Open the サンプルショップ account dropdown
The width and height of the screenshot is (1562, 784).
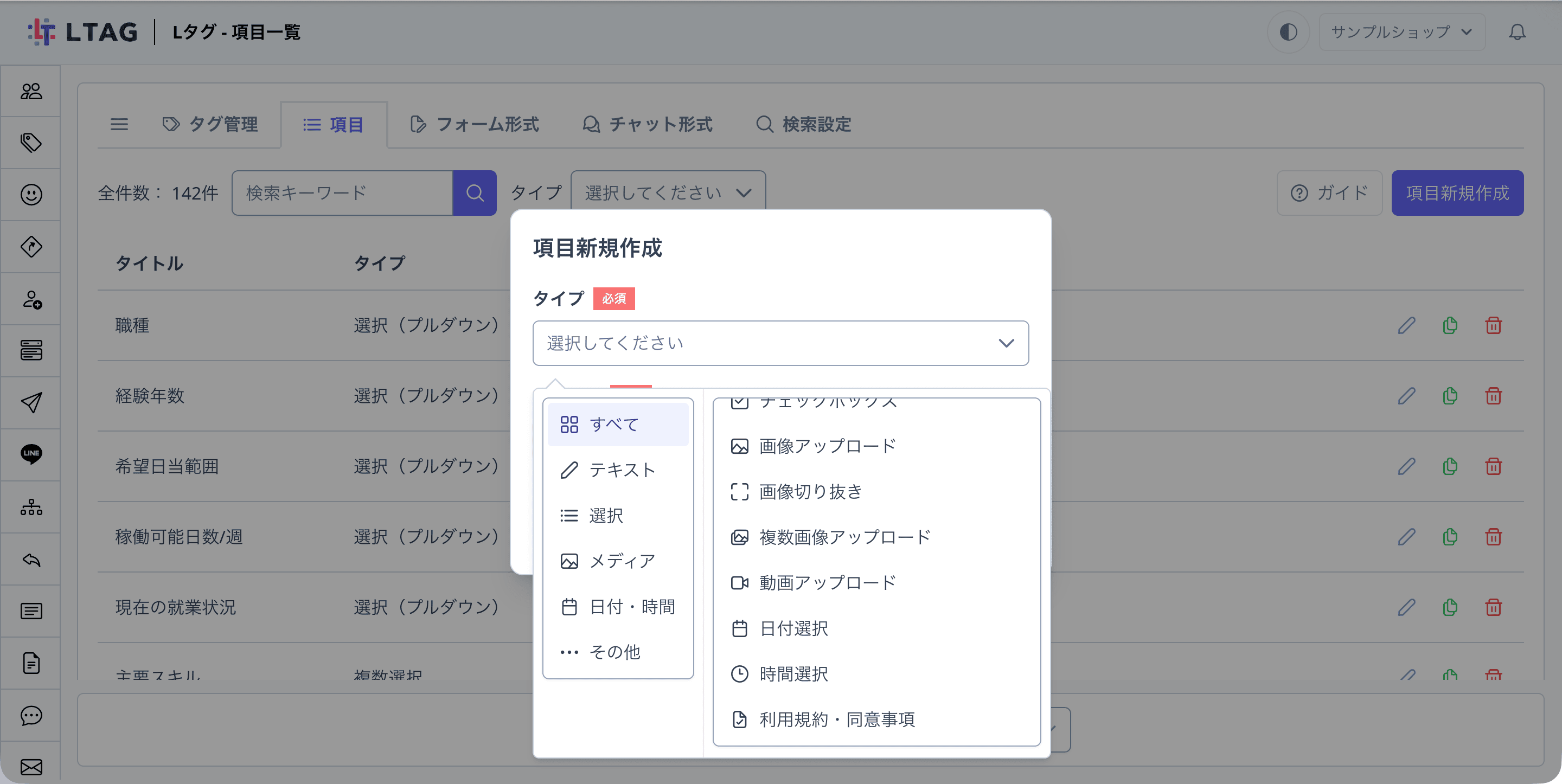1402,31
